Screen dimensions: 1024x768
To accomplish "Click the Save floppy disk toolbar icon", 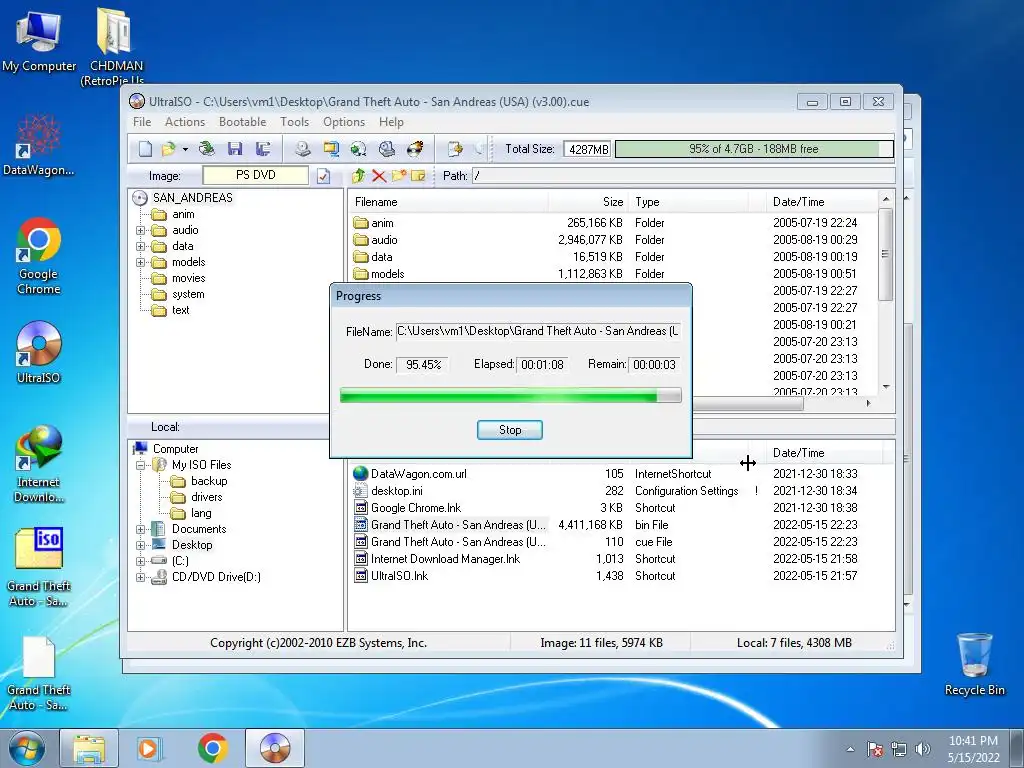I will [235, 149].
